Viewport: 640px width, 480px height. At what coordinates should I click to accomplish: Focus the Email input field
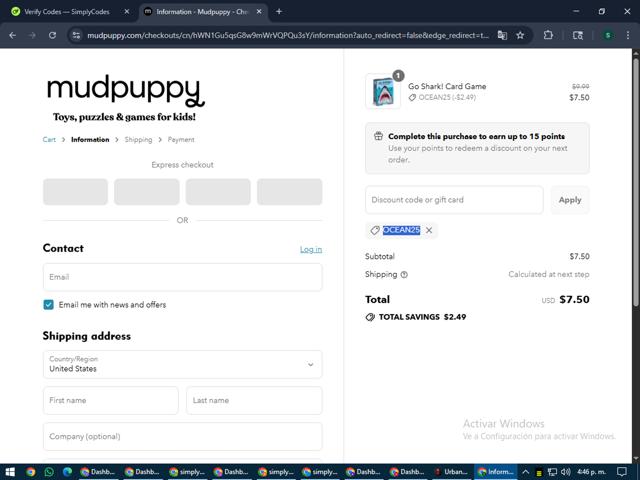pyautogui.click(x=182, y=277)
